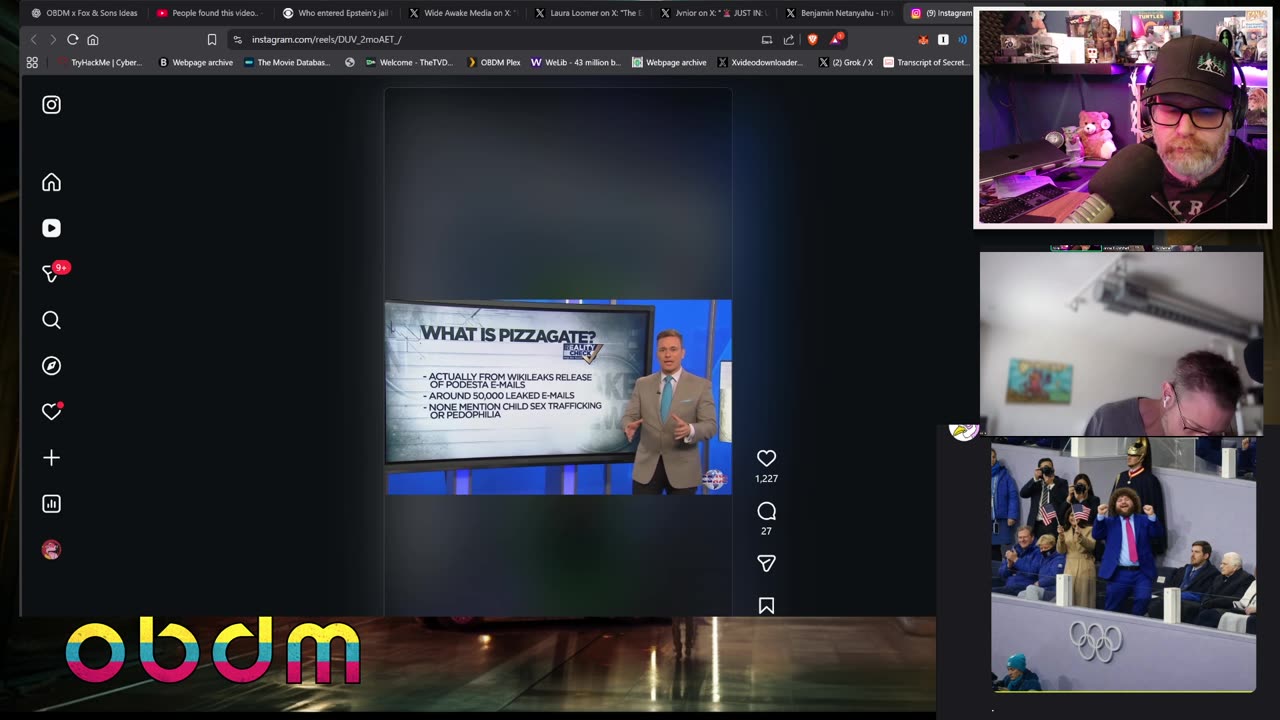Viewport: 1280px width, 720px height.
Task: Click the browser Home button
Action: pyautogui.click(x=93, y=39)
